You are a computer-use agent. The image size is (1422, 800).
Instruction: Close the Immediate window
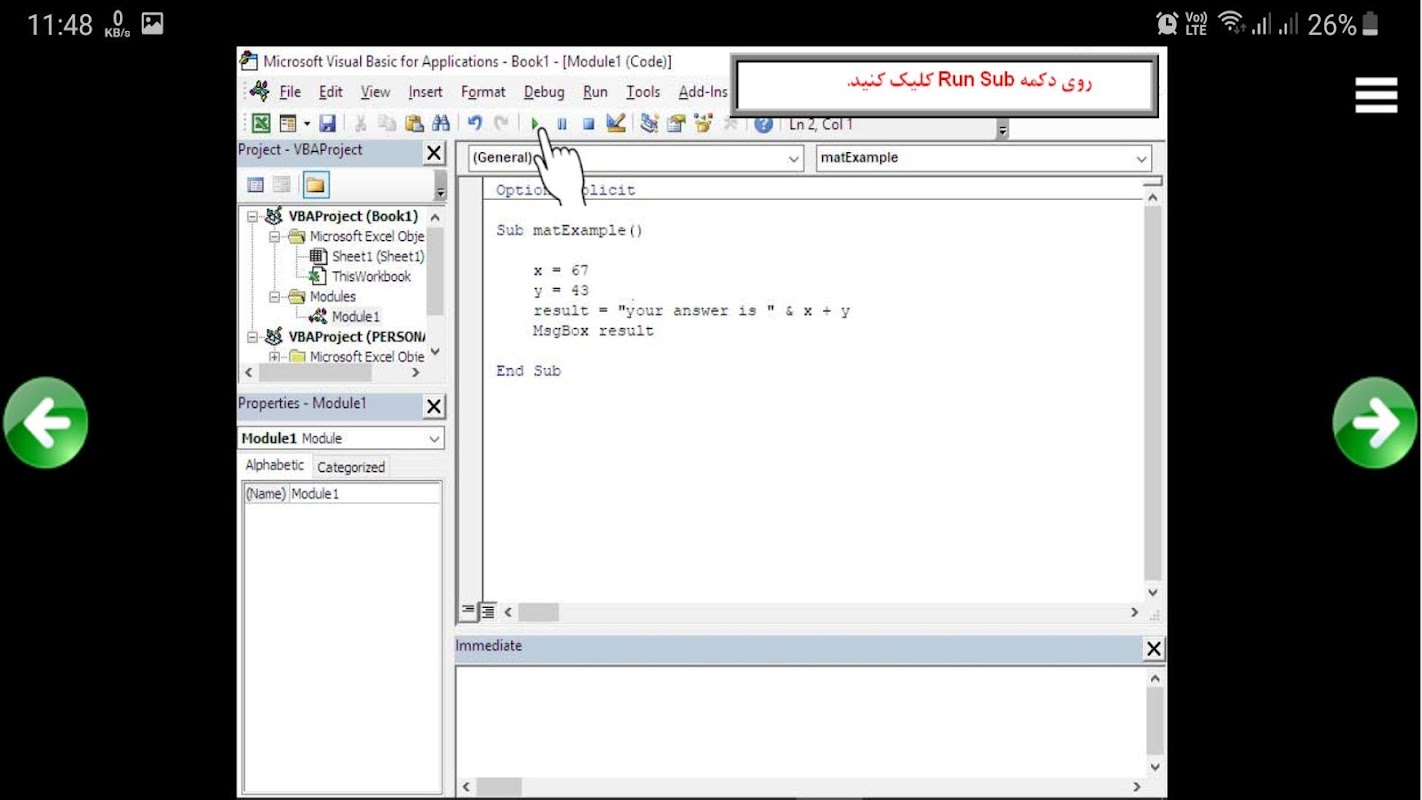click(1154, 649)
